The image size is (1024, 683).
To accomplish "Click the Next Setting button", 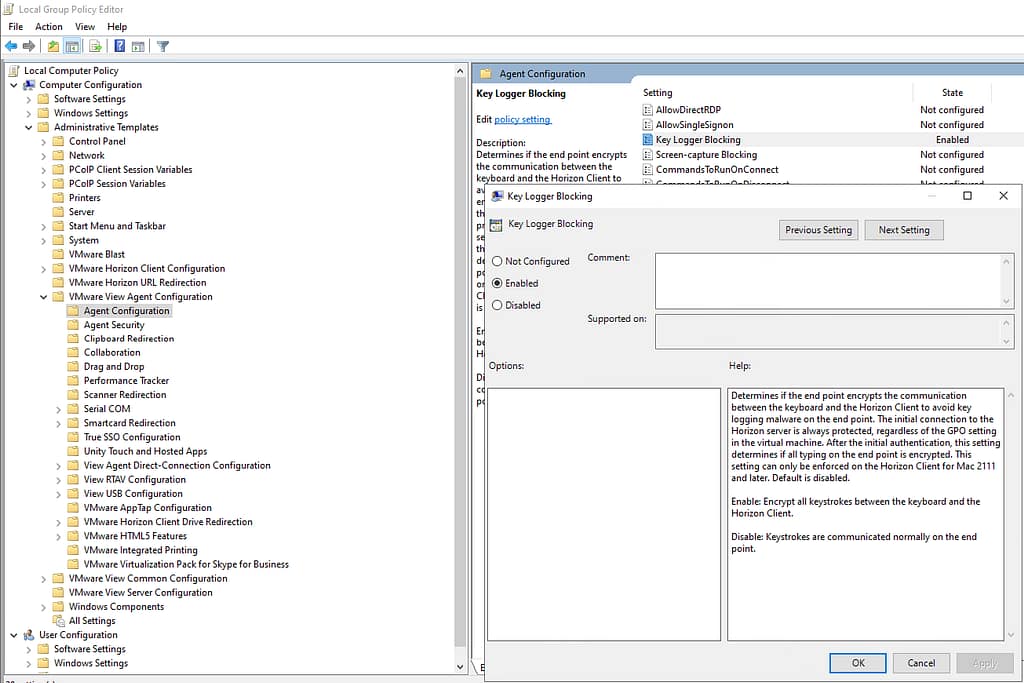I will pos(903,230).
